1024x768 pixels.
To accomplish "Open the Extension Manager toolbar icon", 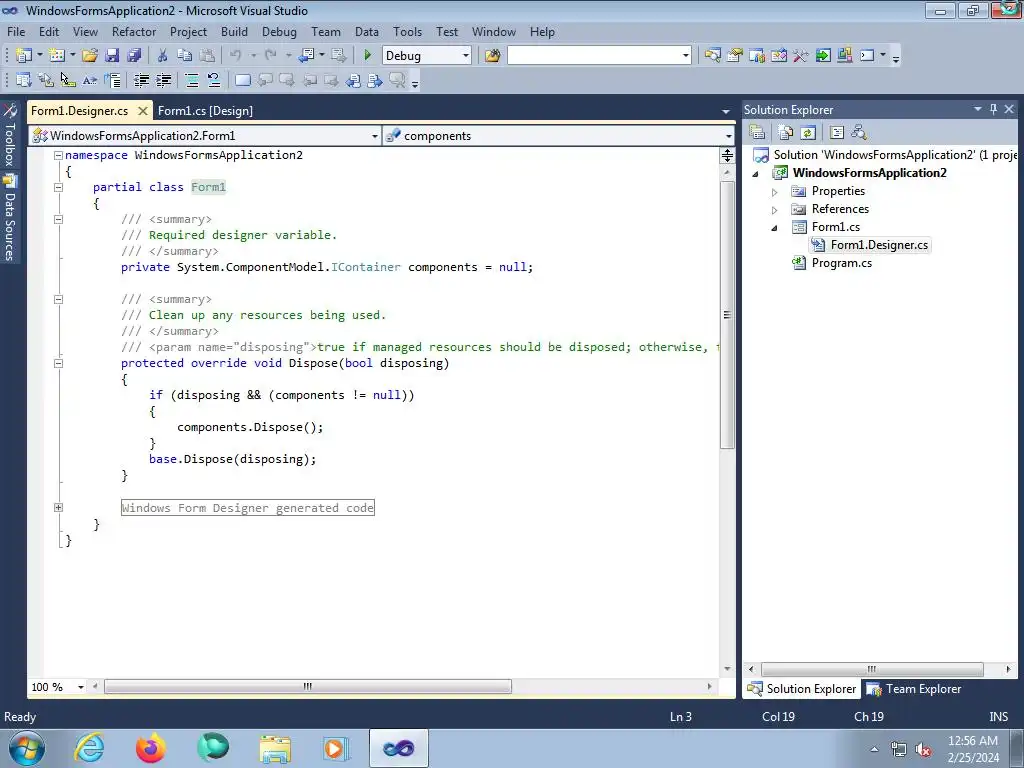I will [x=844, y=56].
